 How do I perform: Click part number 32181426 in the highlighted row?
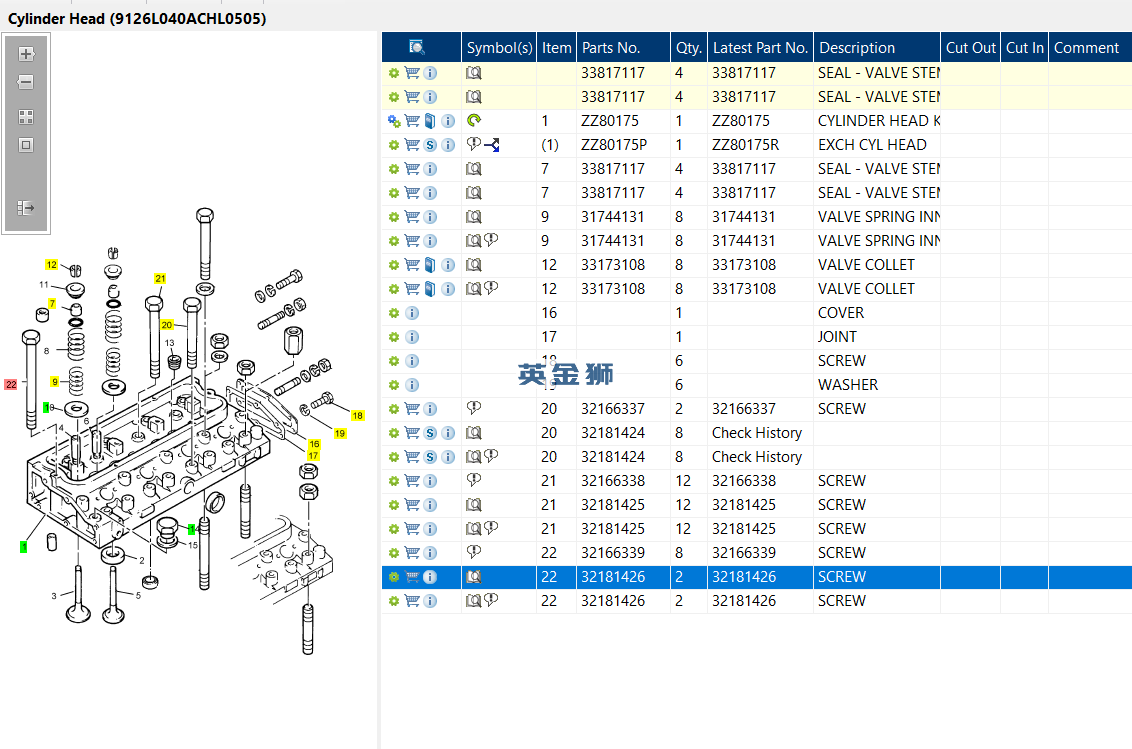[613, 577]
